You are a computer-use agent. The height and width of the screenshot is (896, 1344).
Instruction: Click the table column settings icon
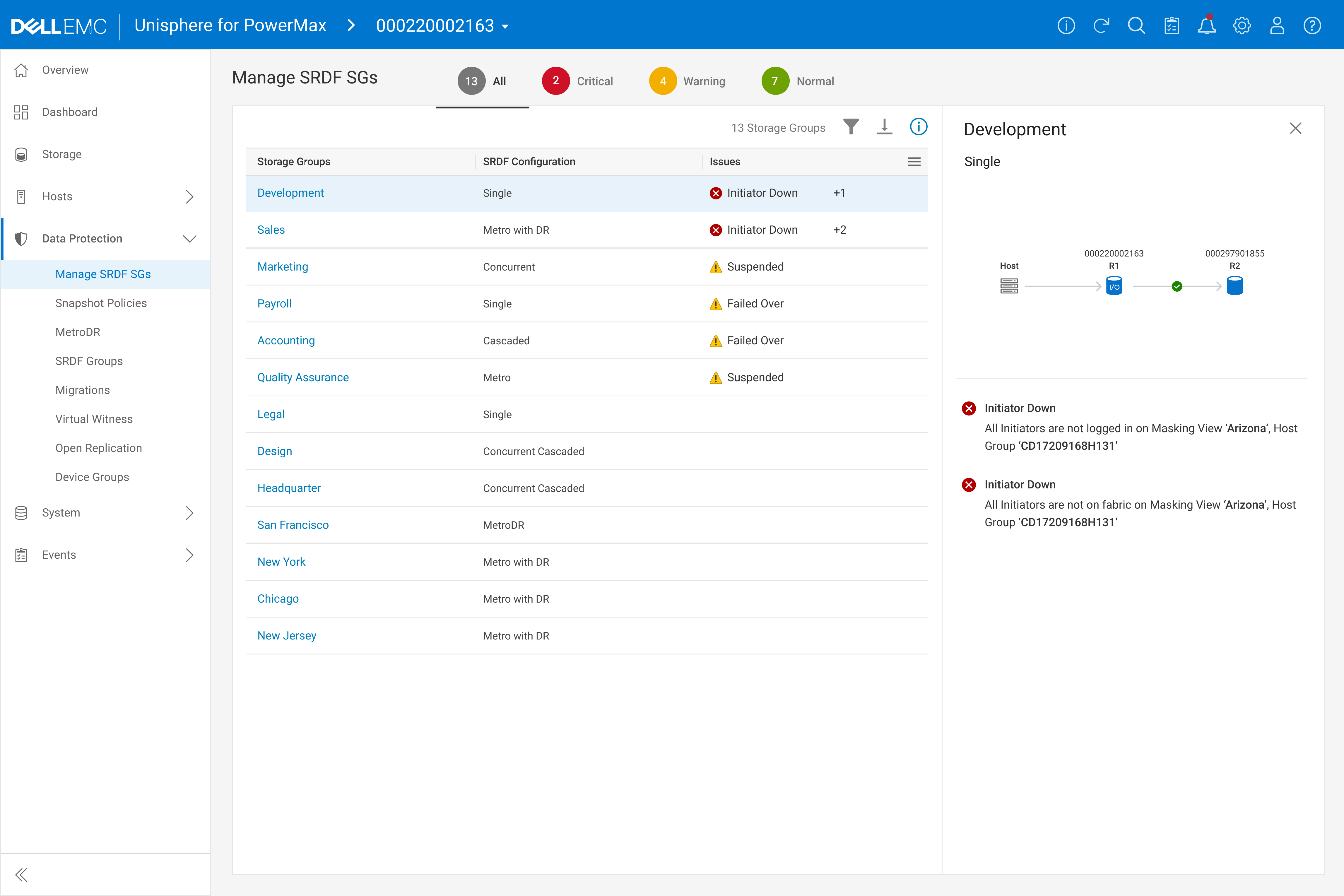coord(914,162)
